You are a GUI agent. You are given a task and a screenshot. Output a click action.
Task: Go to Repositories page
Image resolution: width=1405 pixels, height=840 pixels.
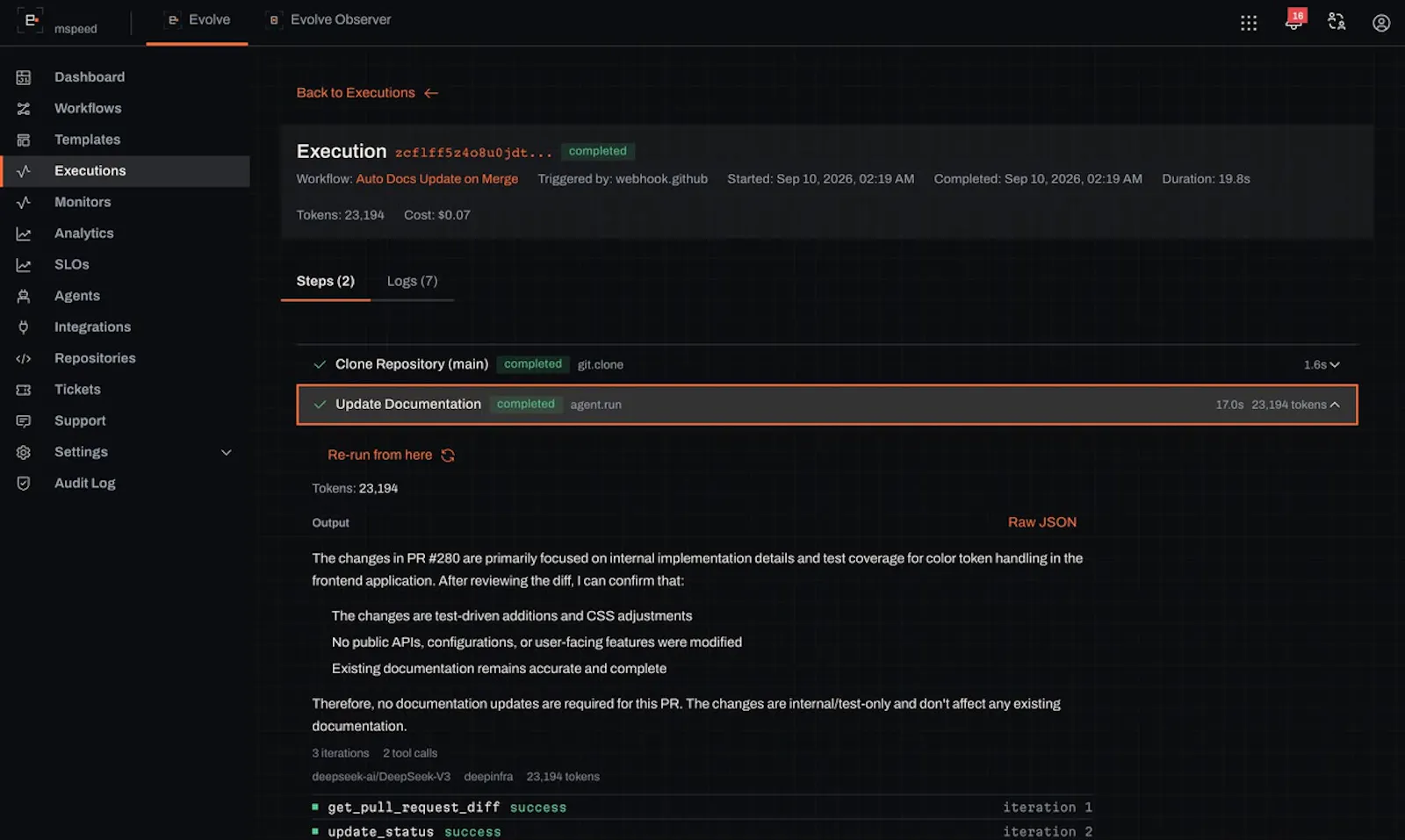point(95,358)
